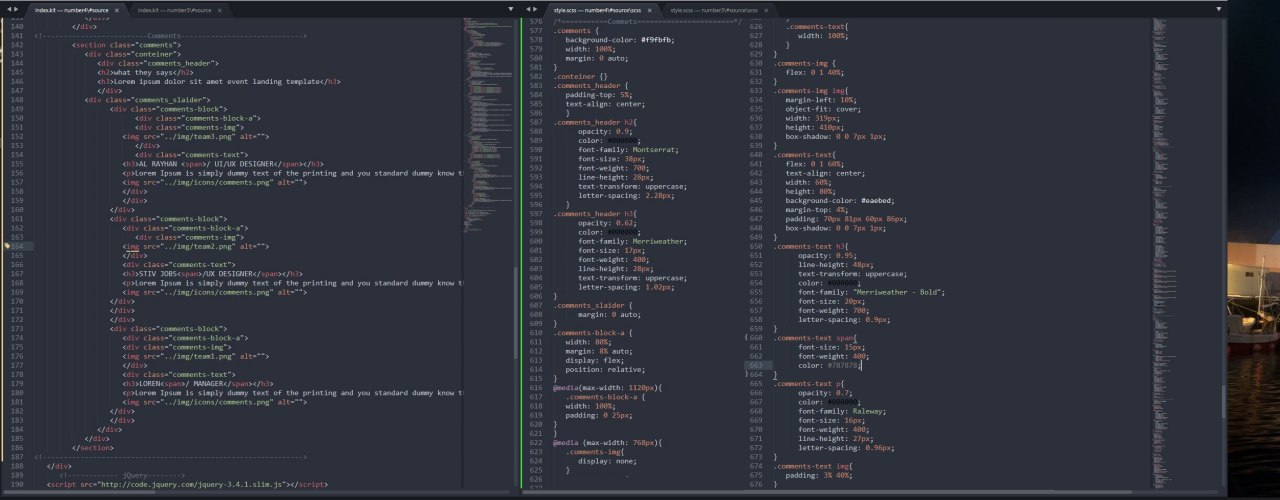Click '.comments-text span' selector on line 660
The width and height of the screenshot is (1280, 500).
click(x=815, y=338)
